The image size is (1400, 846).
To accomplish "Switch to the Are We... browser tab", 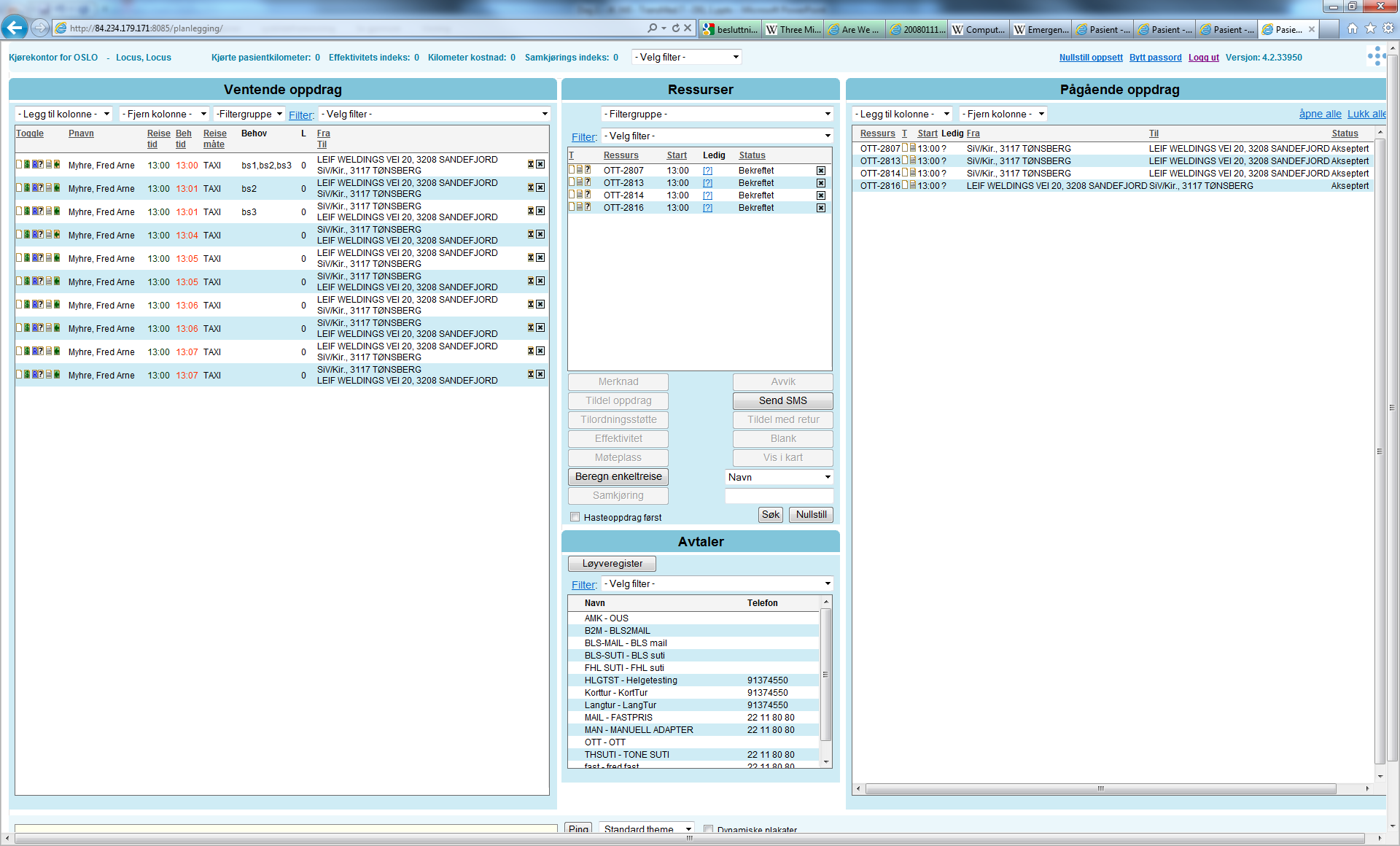I will click(x=855, y=29).
